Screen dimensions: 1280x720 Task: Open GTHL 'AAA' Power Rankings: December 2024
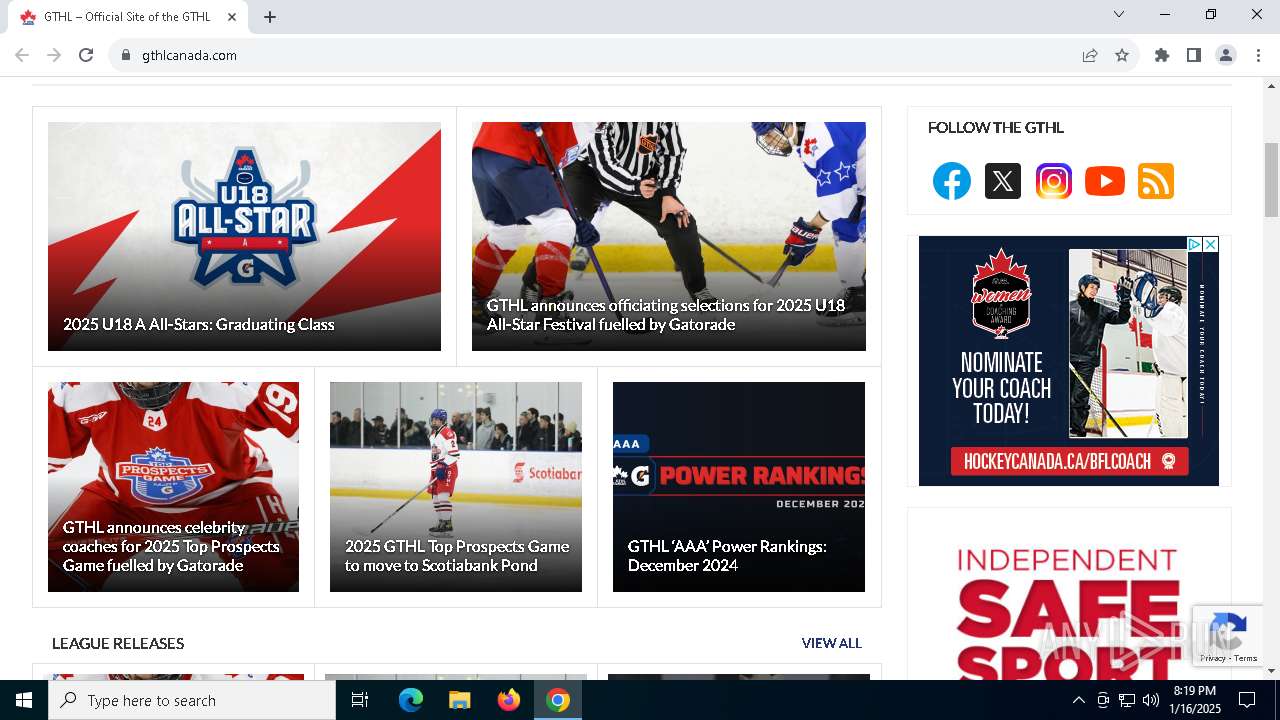[727, 556]
